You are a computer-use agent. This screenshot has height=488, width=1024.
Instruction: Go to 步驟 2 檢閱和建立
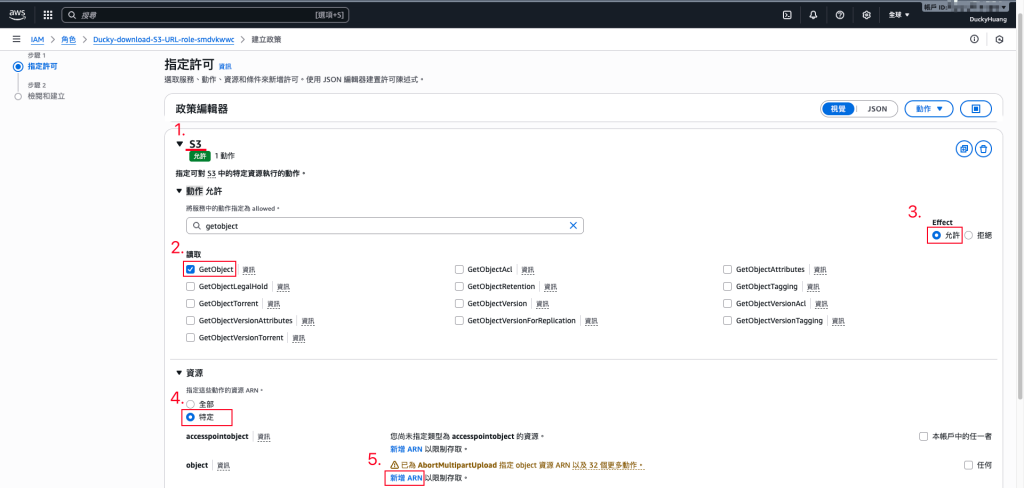tap(46, 96)
